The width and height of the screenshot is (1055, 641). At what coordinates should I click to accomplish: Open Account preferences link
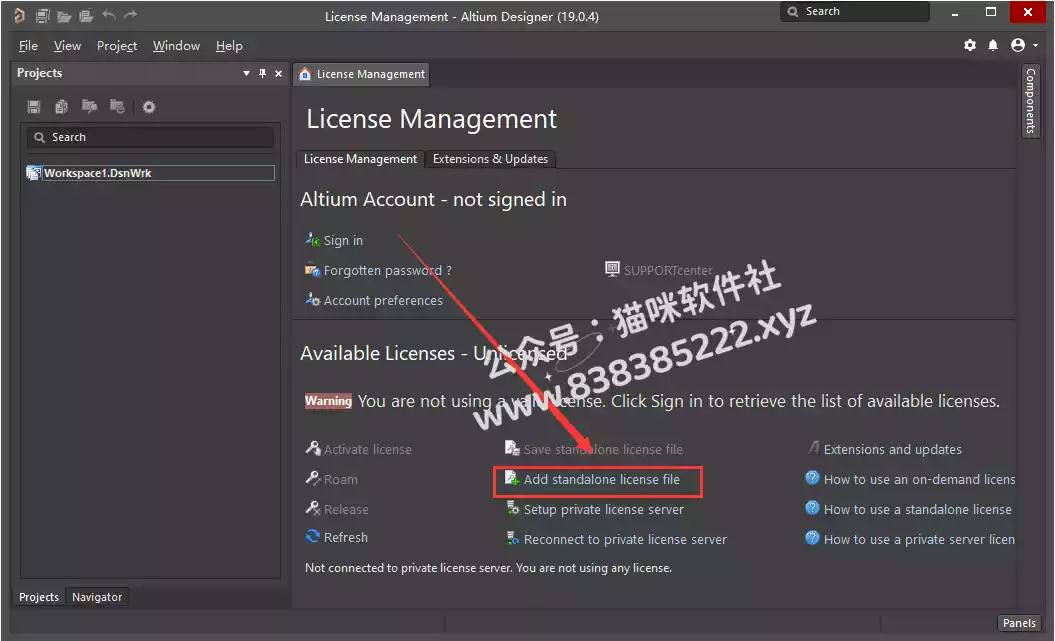(x=384, y=301)
